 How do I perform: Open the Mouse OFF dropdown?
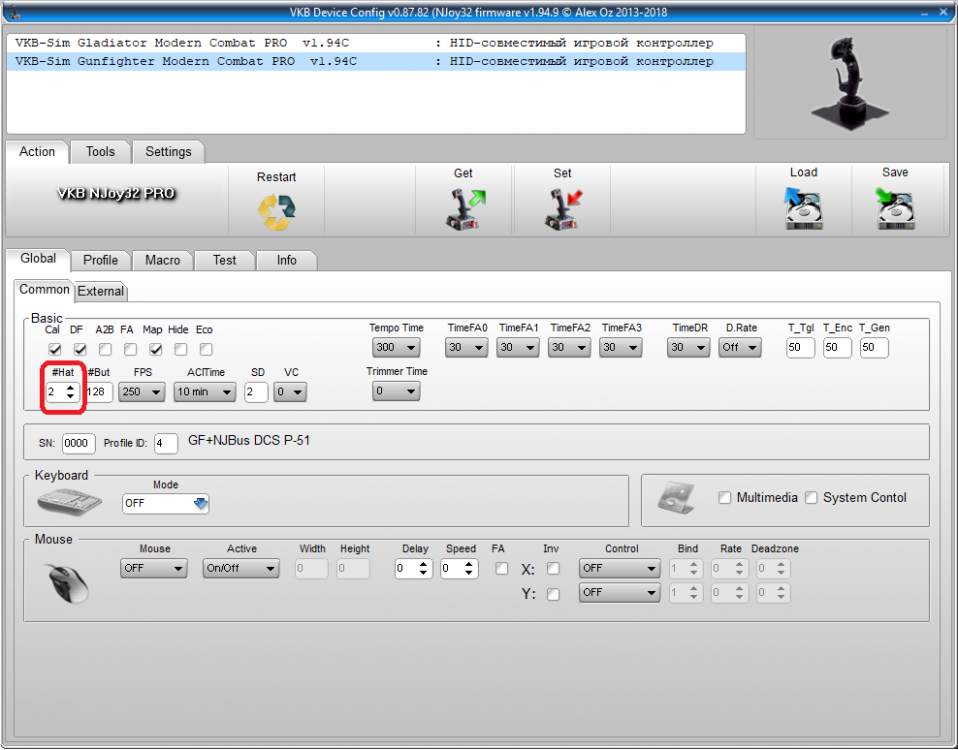(x=153, y=569)
